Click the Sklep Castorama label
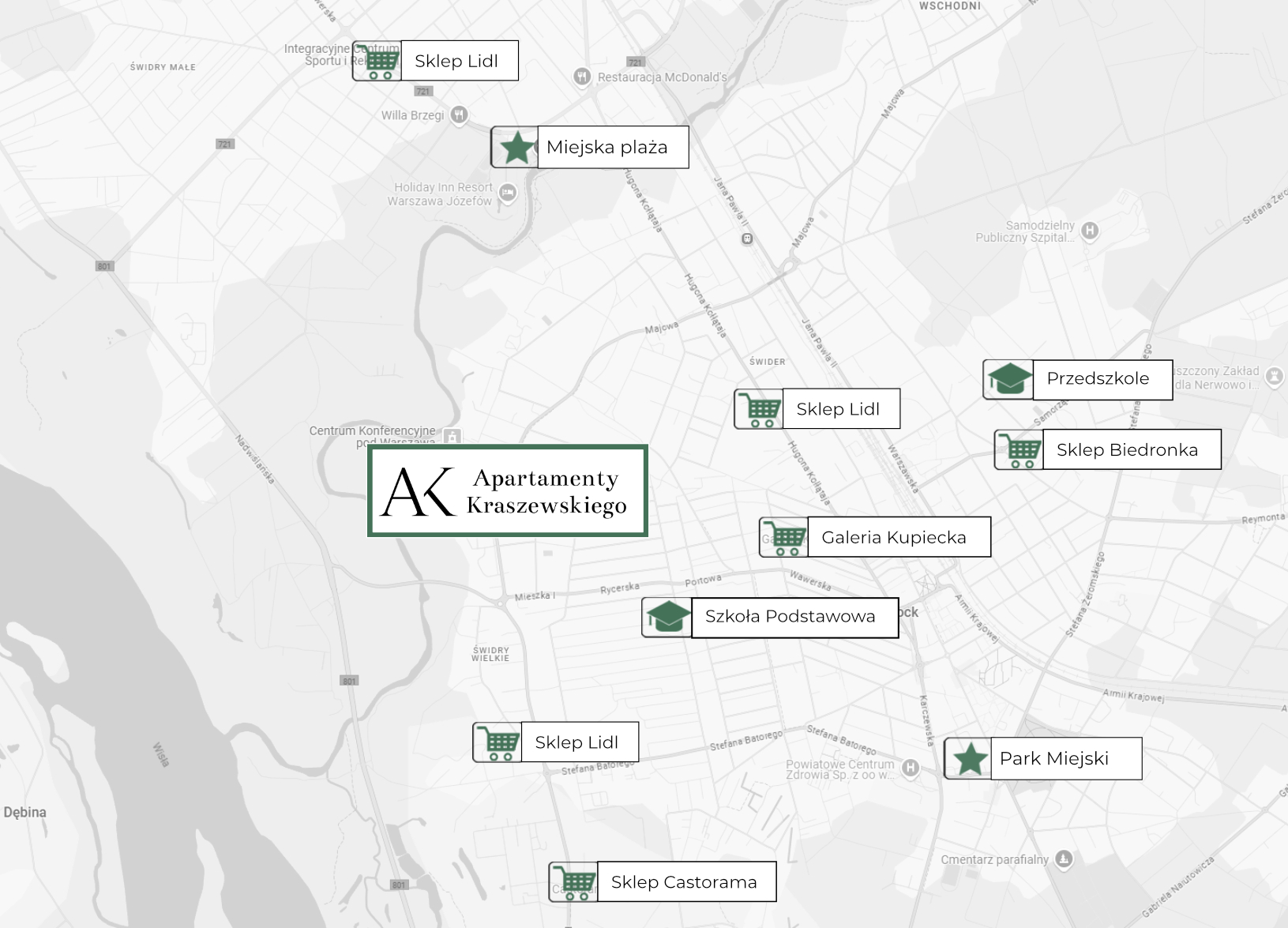 coord(685,882)
